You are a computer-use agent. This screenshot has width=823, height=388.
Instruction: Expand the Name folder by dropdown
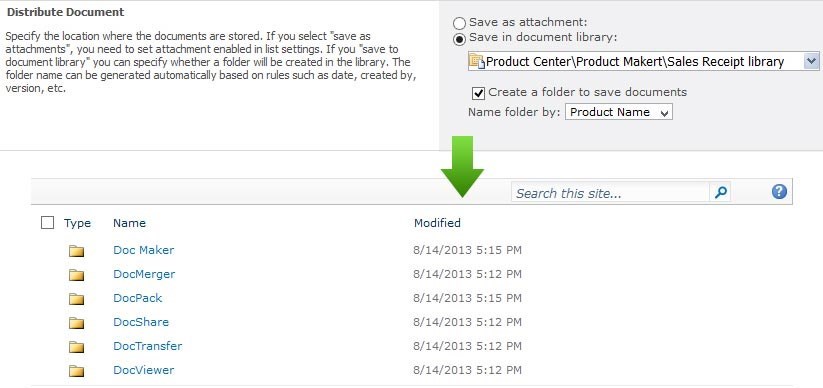(618, 112)
